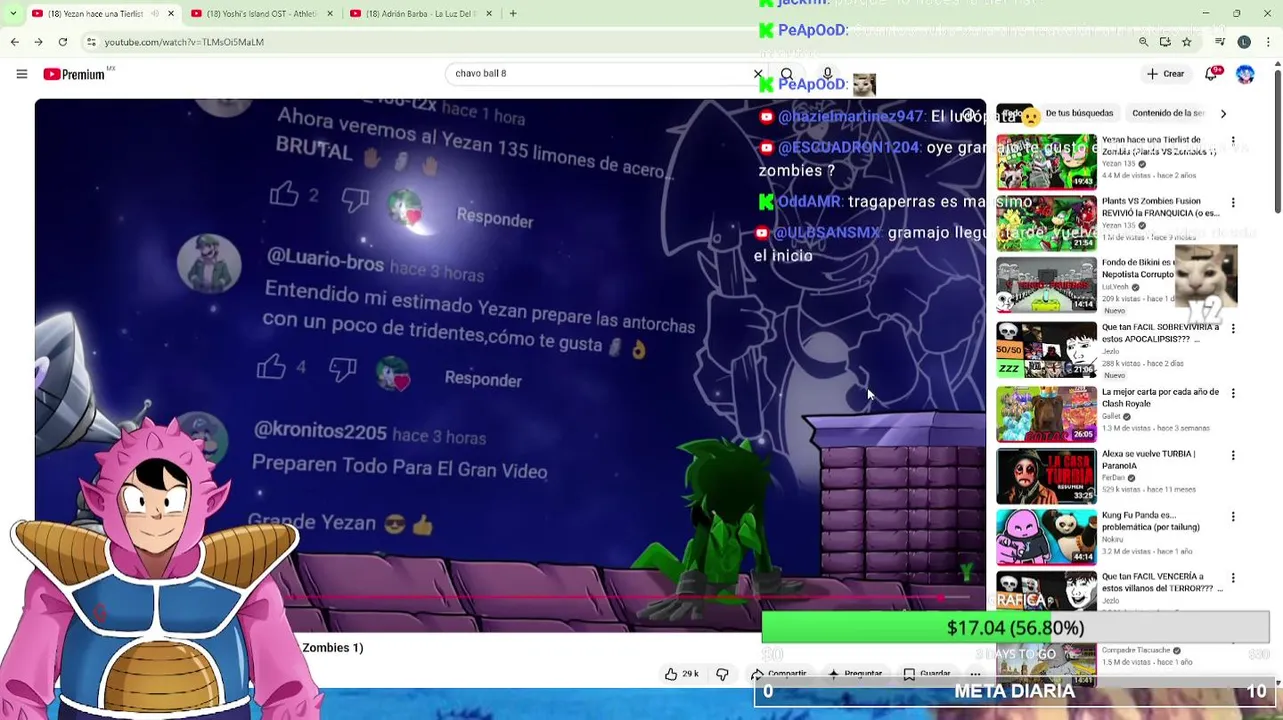1283x720 pixels.
Task: Open options for Kung Fu Panda video
Action: tap(1233, 517)
